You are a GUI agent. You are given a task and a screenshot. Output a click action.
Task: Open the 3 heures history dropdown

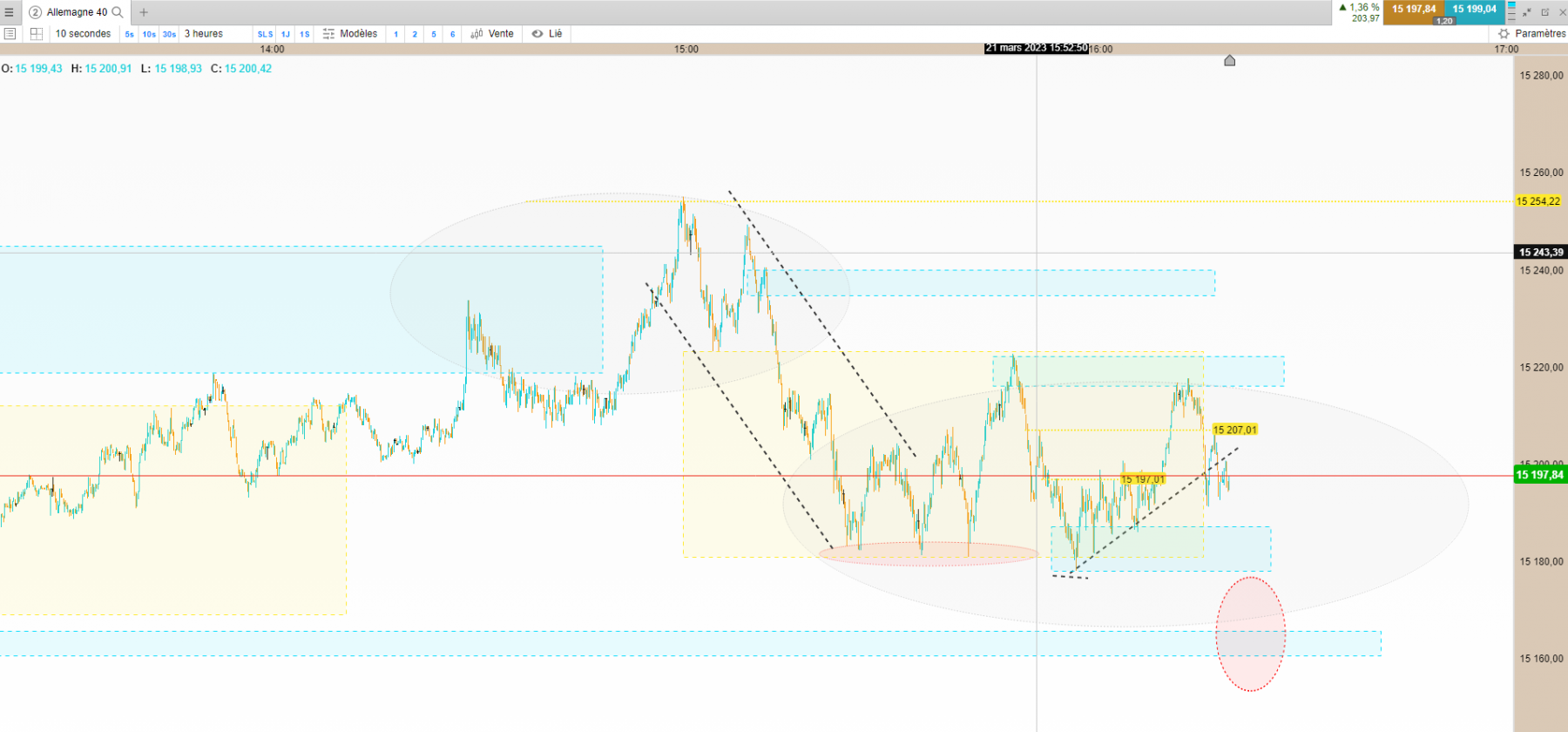(204, 34)
